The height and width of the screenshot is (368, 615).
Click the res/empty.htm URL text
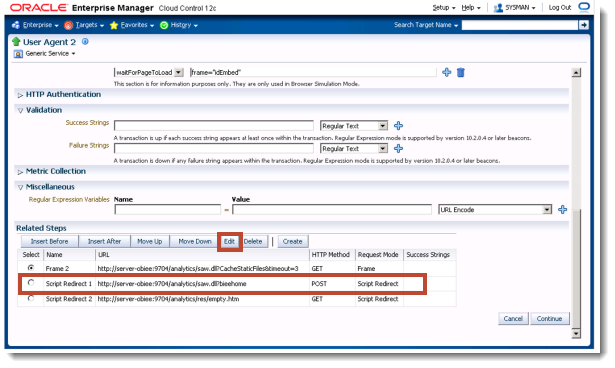point(168,299)
